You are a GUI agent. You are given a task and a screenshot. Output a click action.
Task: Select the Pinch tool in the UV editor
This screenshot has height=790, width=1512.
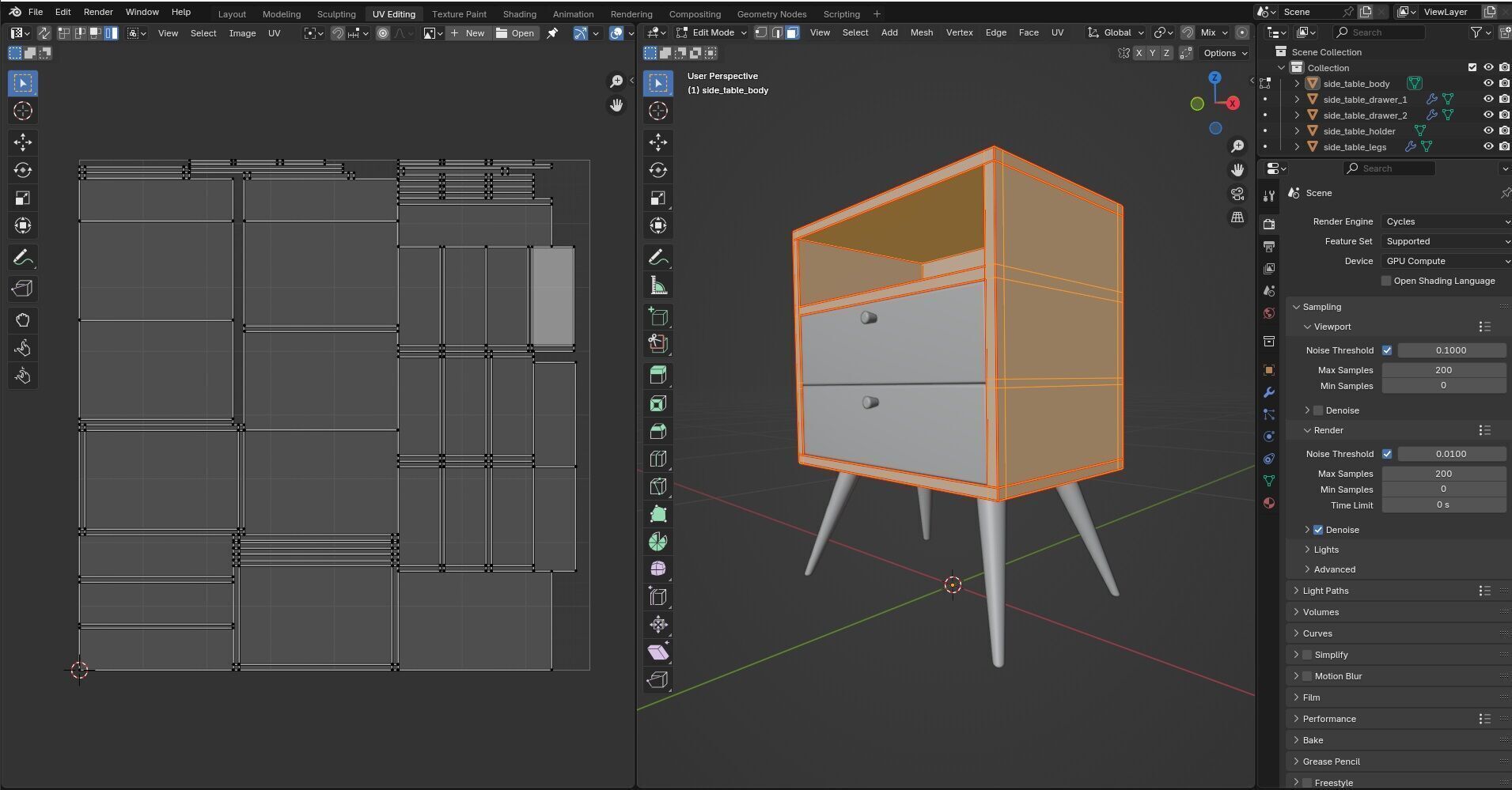click(23, 376)
